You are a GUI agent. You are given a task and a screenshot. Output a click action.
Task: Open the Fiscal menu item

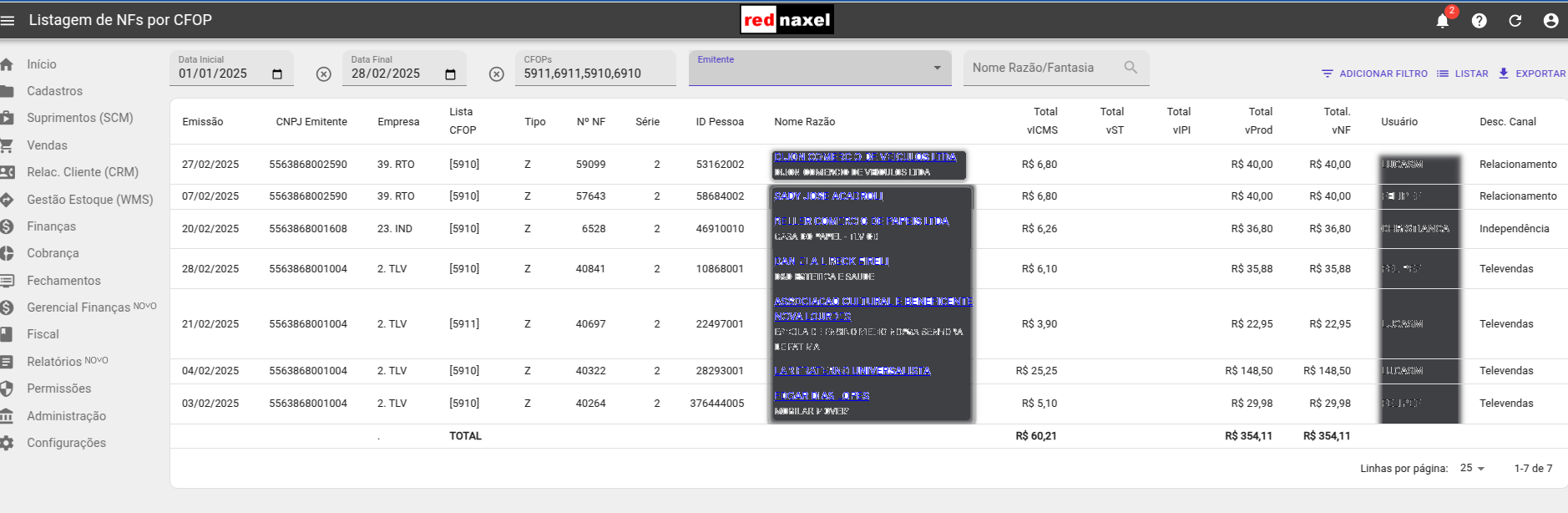point(43,334)
